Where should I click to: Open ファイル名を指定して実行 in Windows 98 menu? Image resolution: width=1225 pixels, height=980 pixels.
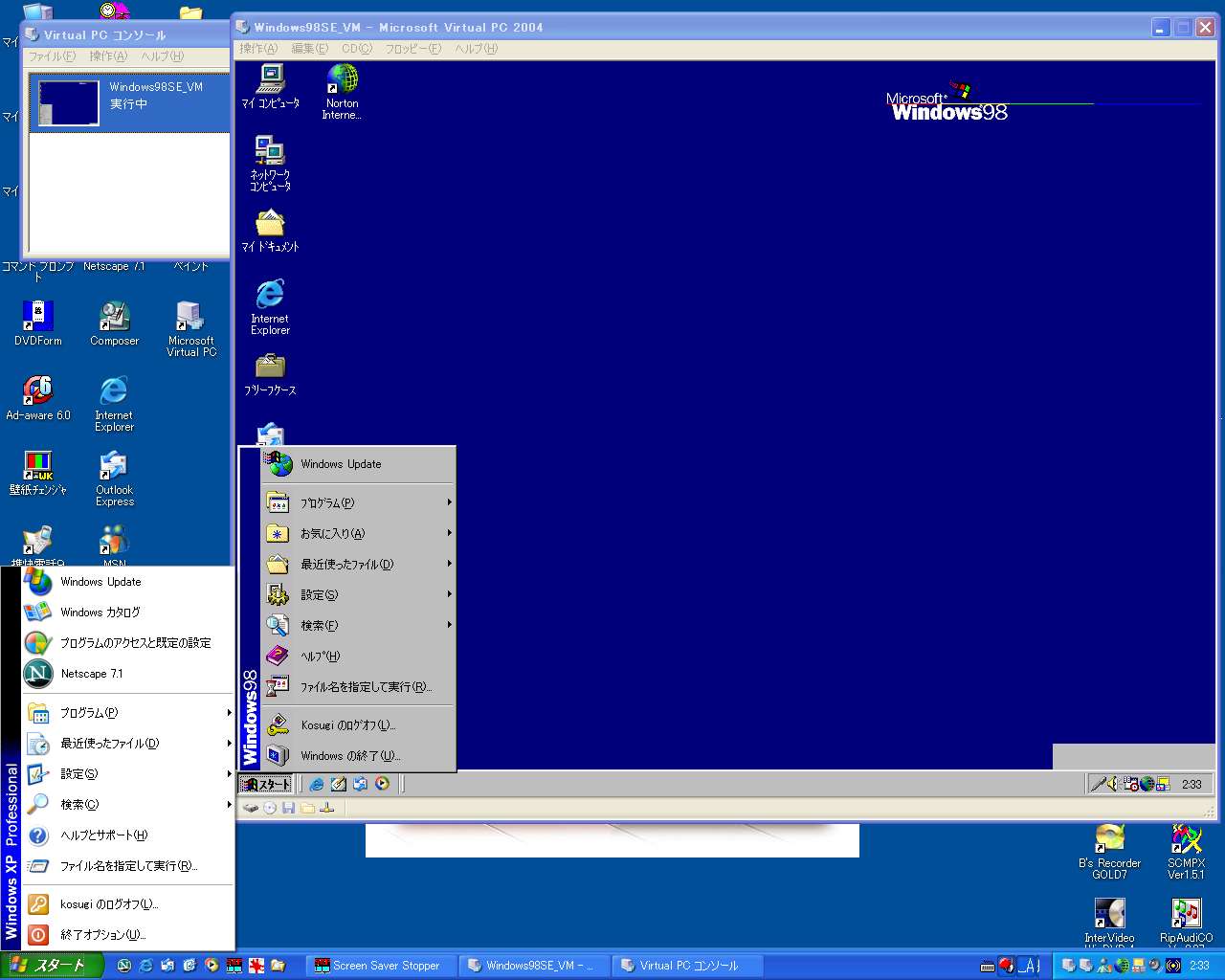(x=359, y=687)
